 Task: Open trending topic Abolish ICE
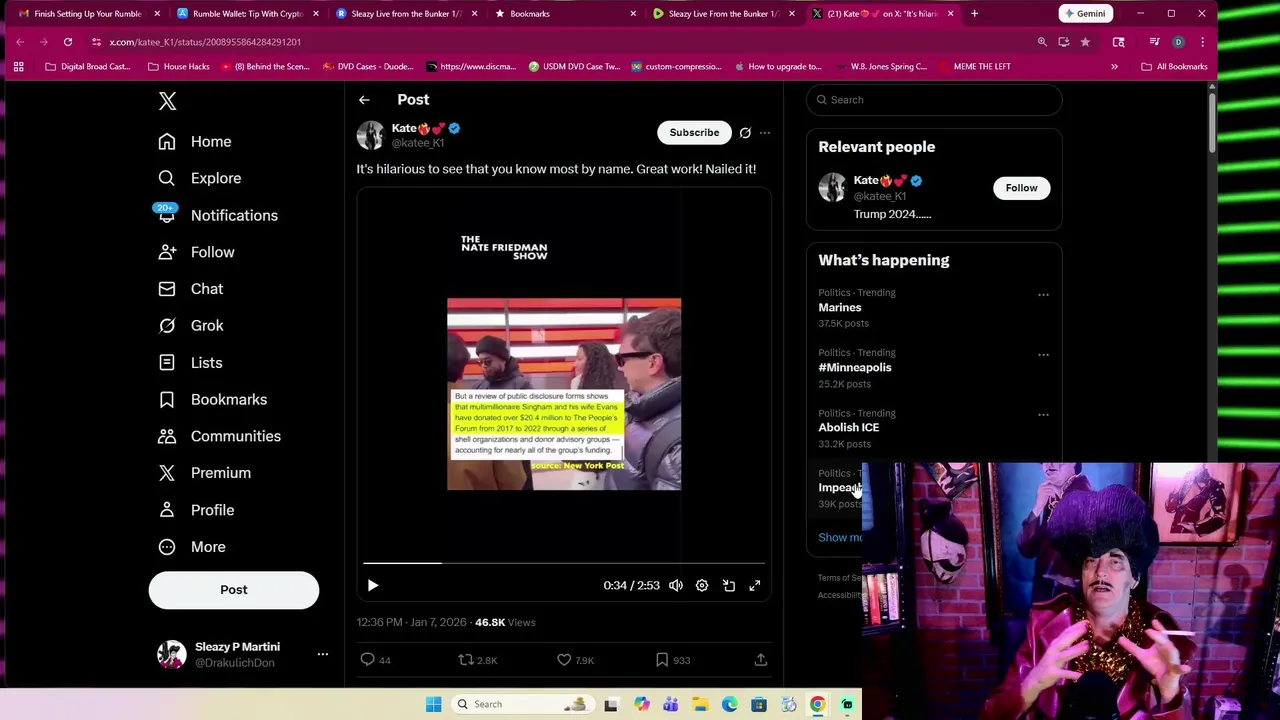point(848,428)
